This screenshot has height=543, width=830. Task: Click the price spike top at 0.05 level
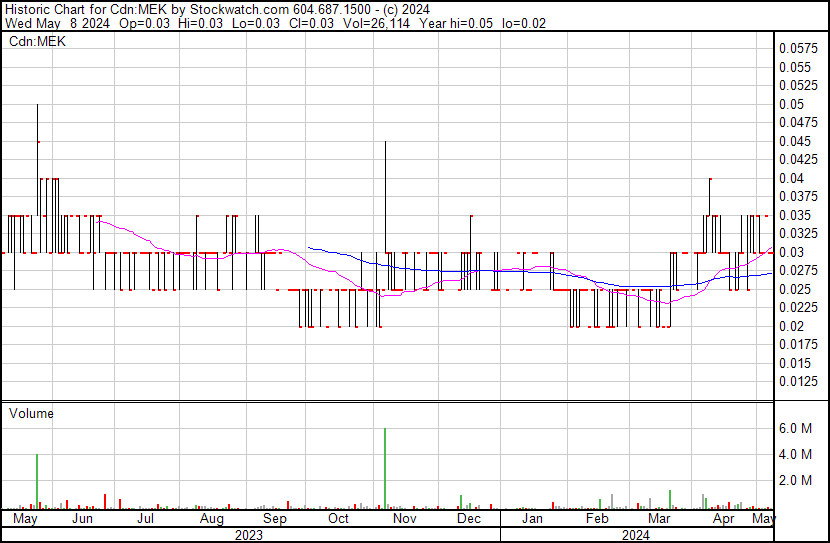[38, 105]
